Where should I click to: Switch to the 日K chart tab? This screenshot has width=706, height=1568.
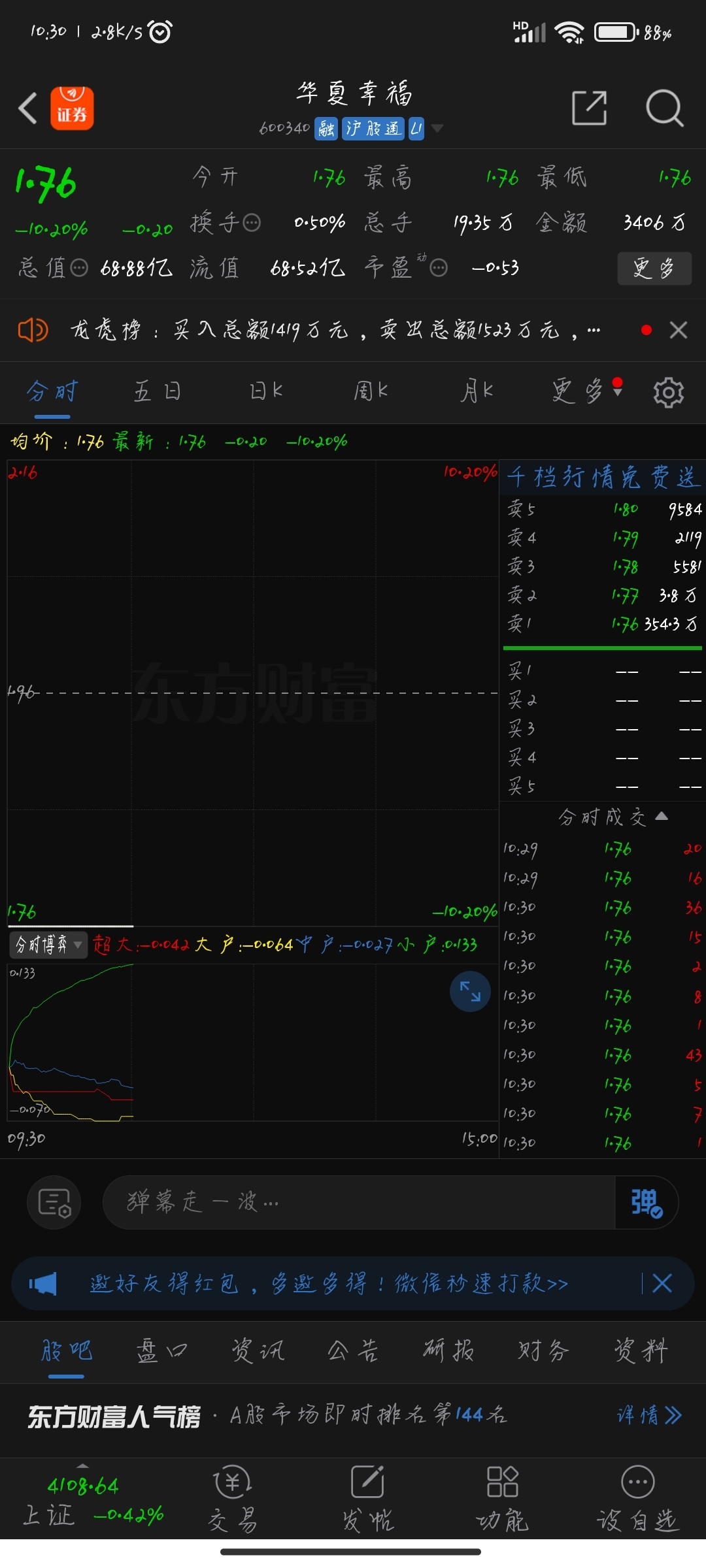pos(266,391)
